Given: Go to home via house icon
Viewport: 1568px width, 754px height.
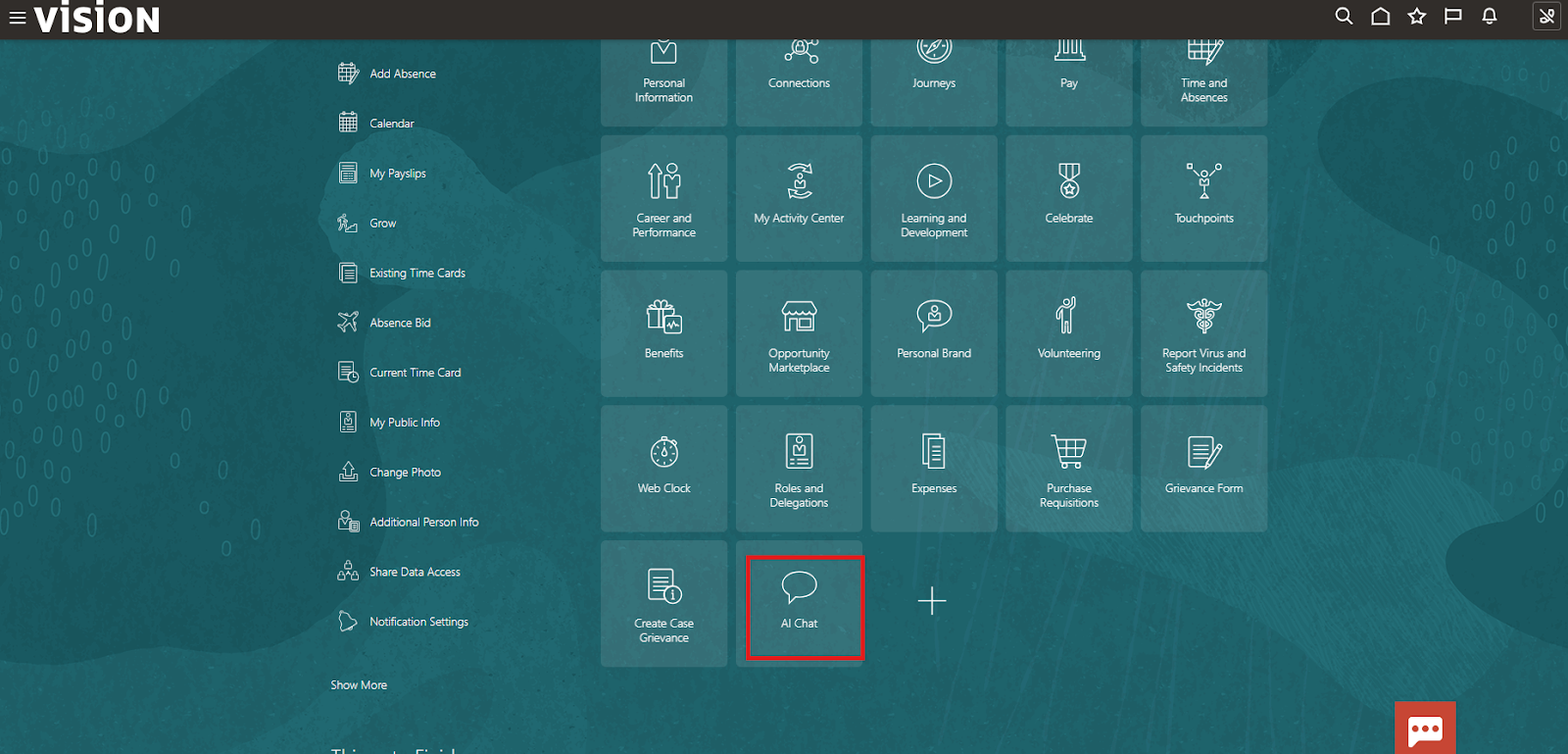Looking at the screenshot, I should [1380, 17].
